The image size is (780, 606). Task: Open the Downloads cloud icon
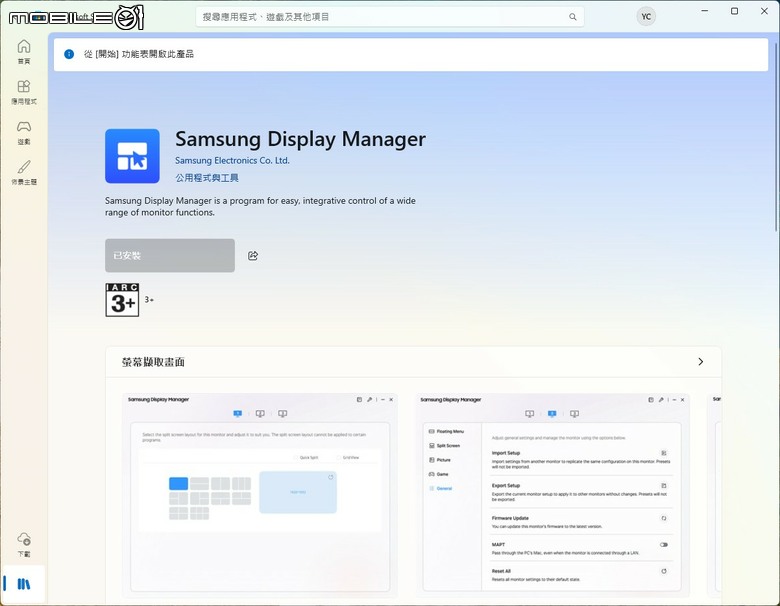coord(24,544)
